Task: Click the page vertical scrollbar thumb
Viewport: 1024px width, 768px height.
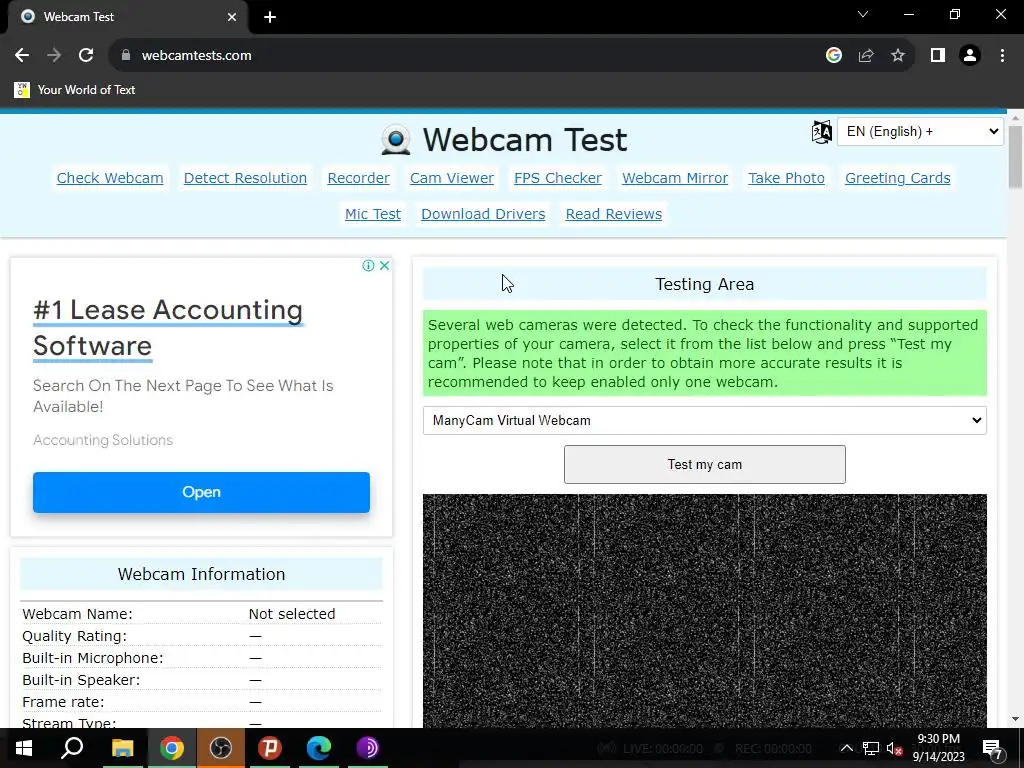Action: (x=1015, y=157)
